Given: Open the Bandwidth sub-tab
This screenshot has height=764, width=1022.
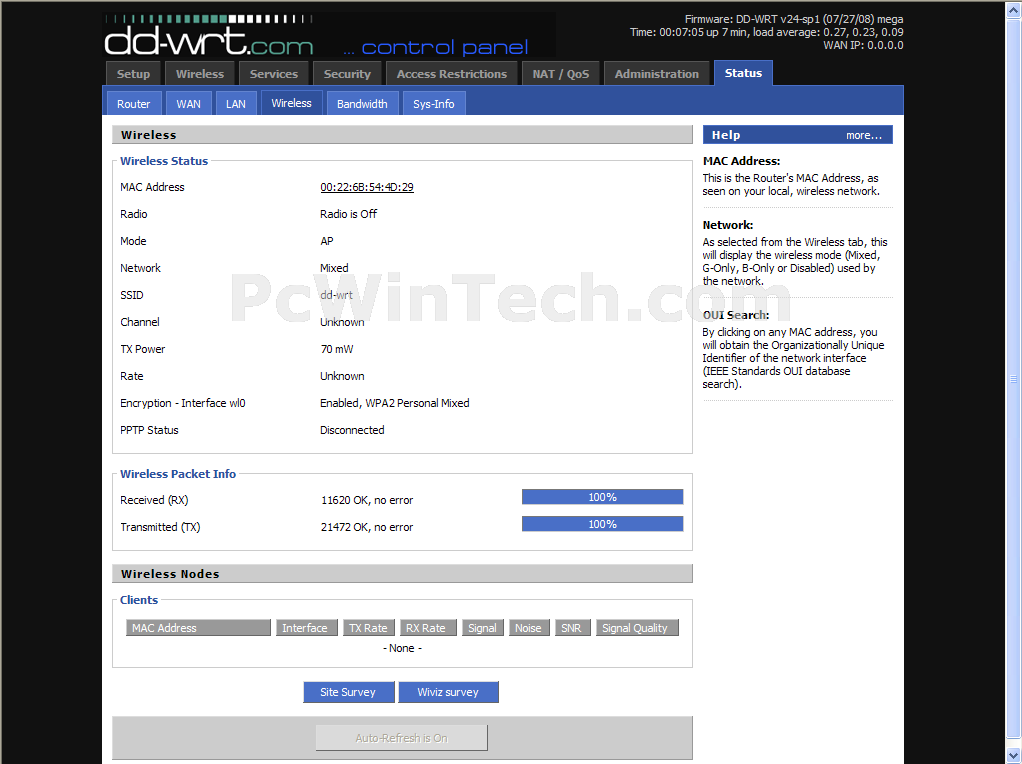Looking at the screenshot, I should point(362,104).
